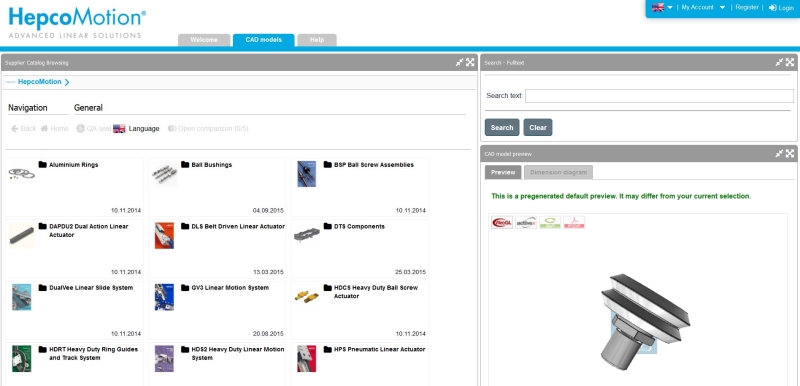Click the DAPDU2 actuator thumbnail image

[x=22, y=236]
